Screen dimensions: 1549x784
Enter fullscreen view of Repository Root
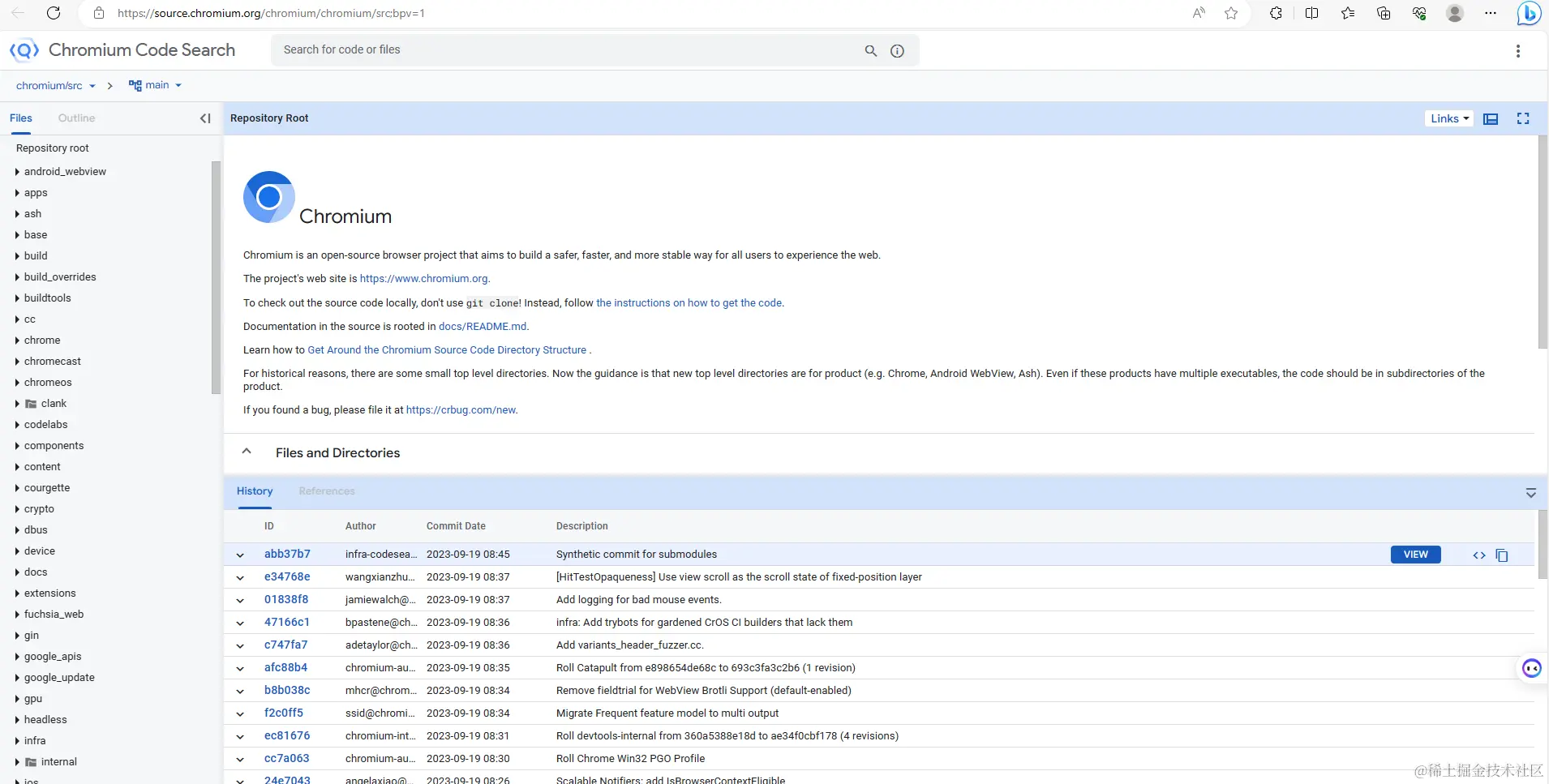[1523, 118]
